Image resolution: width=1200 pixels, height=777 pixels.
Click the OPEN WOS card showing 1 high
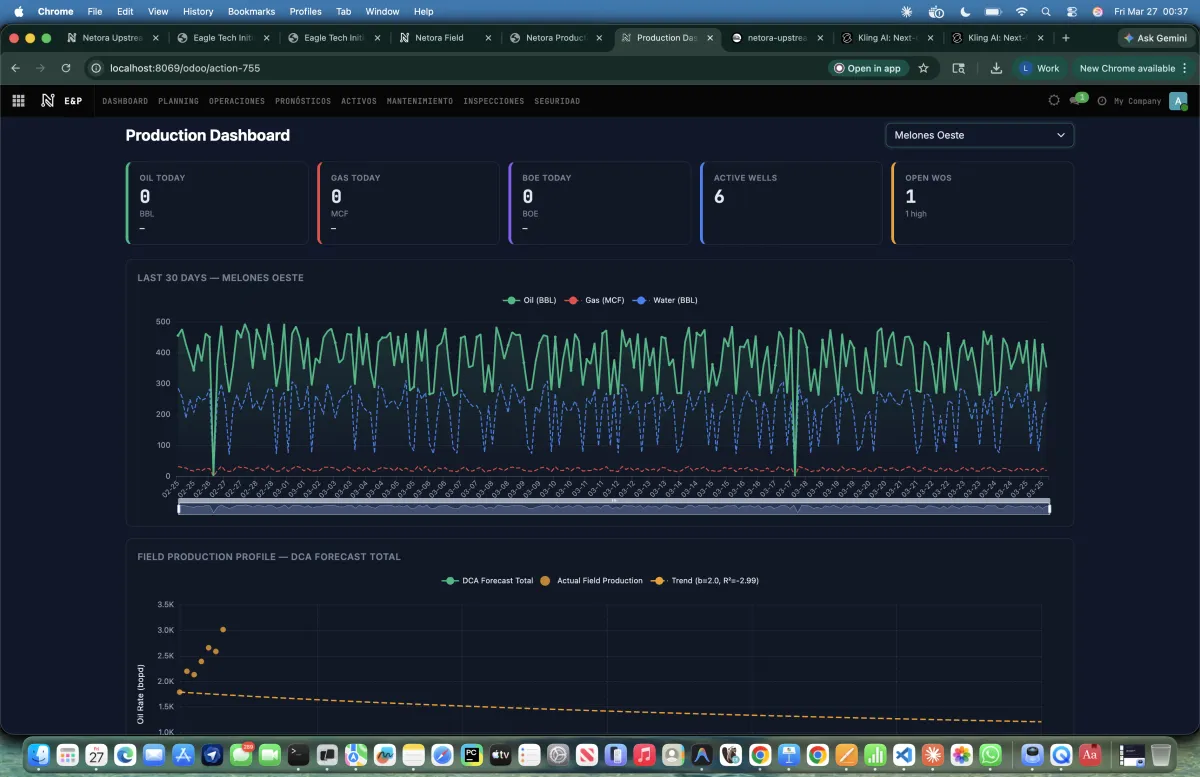[x=981, y=202]
